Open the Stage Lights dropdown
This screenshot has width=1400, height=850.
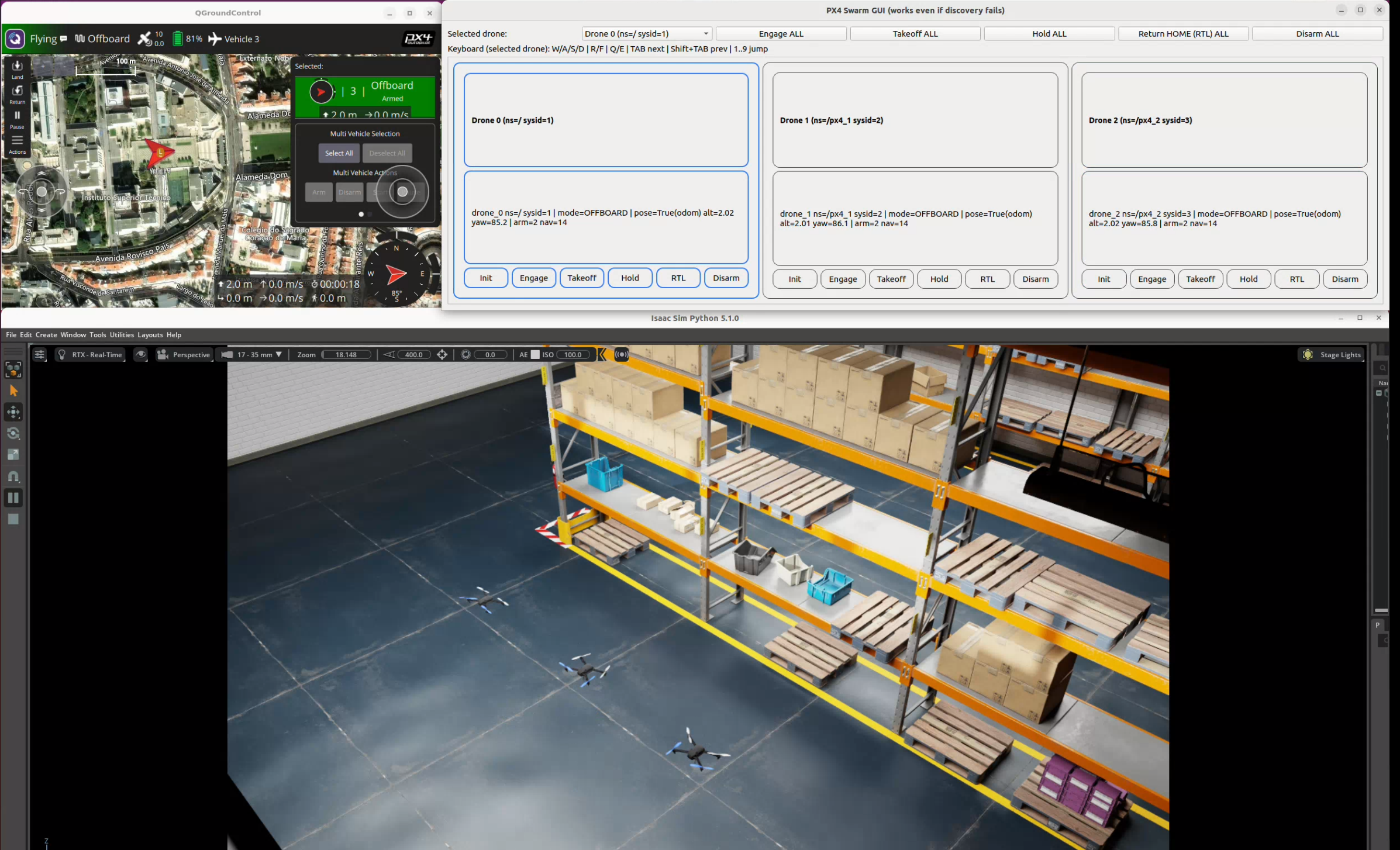pos(1332,355)
